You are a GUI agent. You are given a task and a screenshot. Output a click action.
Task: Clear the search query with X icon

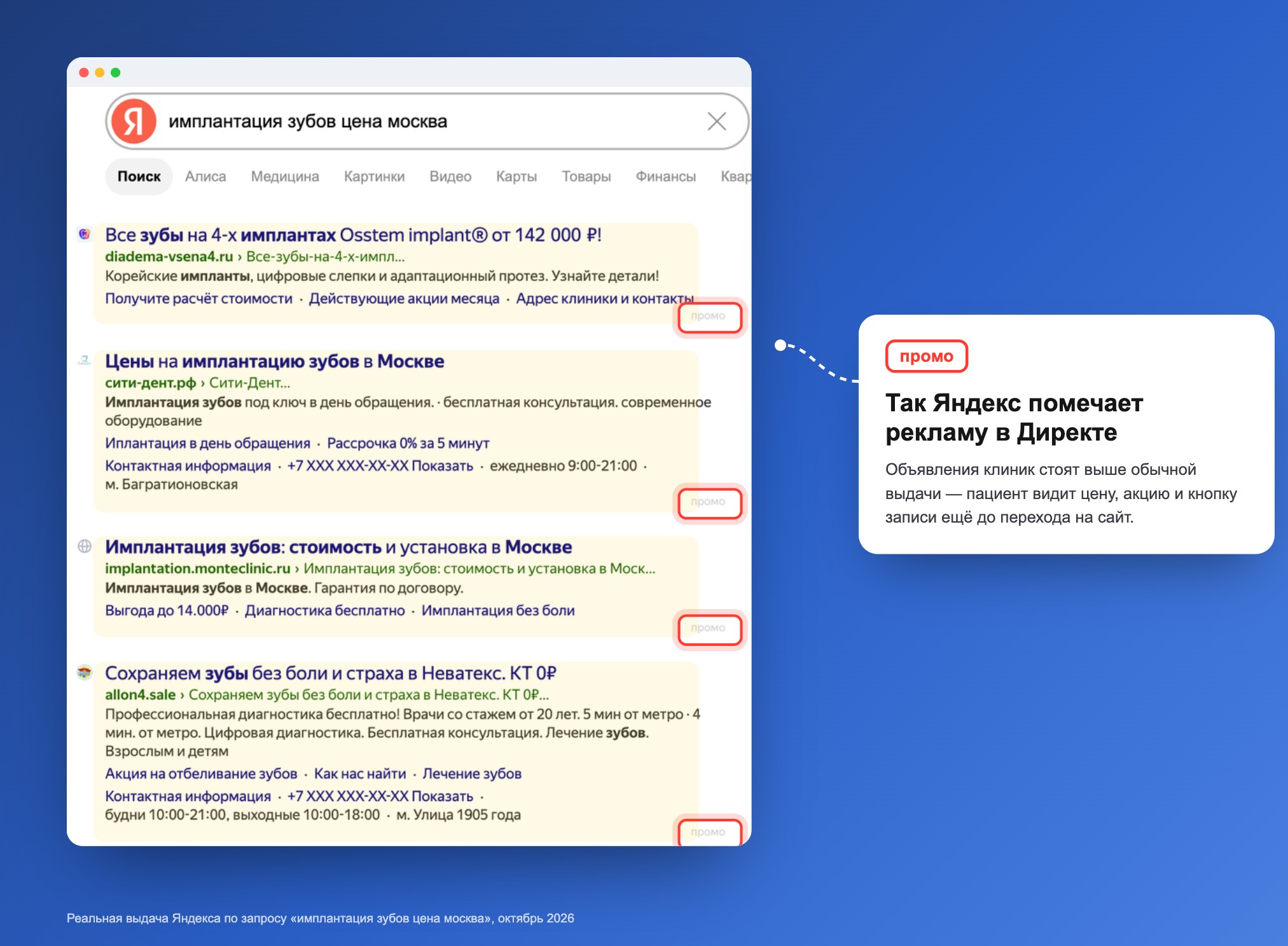(717, 121)
